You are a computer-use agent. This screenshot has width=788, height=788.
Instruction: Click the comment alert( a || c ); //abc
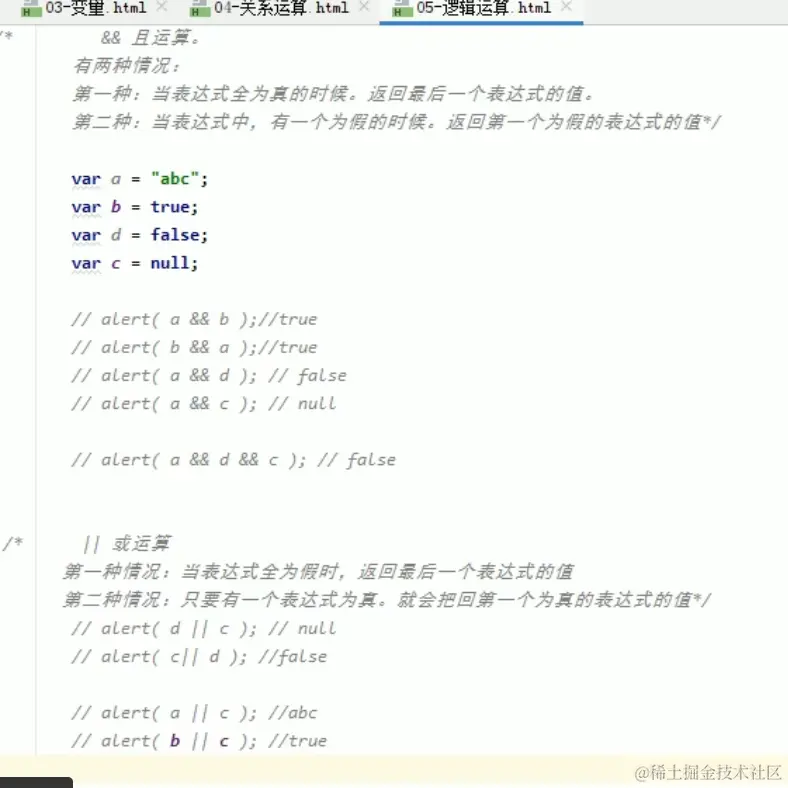click(x=194, y=713)
